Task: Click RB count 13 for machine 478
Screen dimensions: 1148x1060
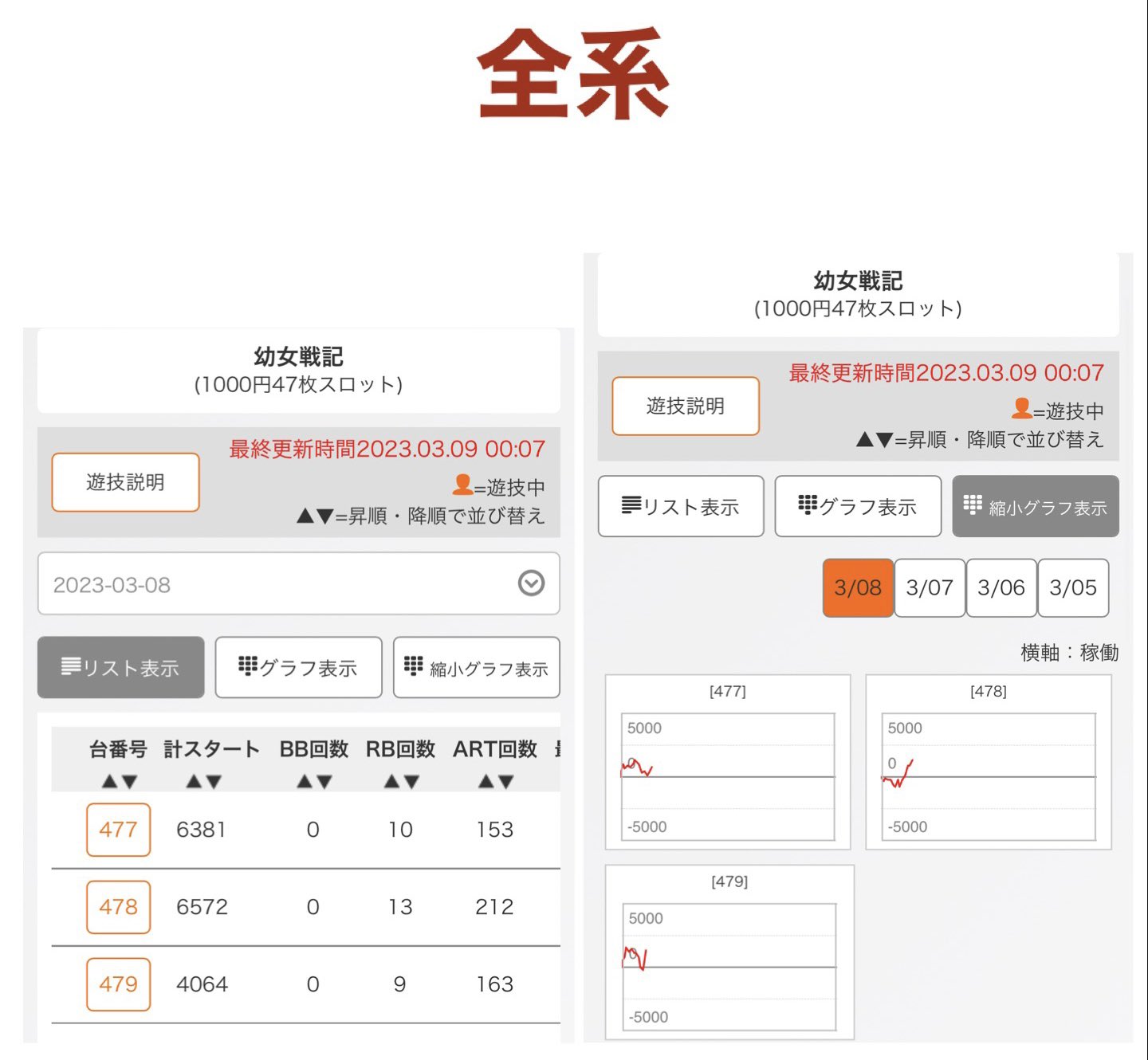Action: (400, 907)
